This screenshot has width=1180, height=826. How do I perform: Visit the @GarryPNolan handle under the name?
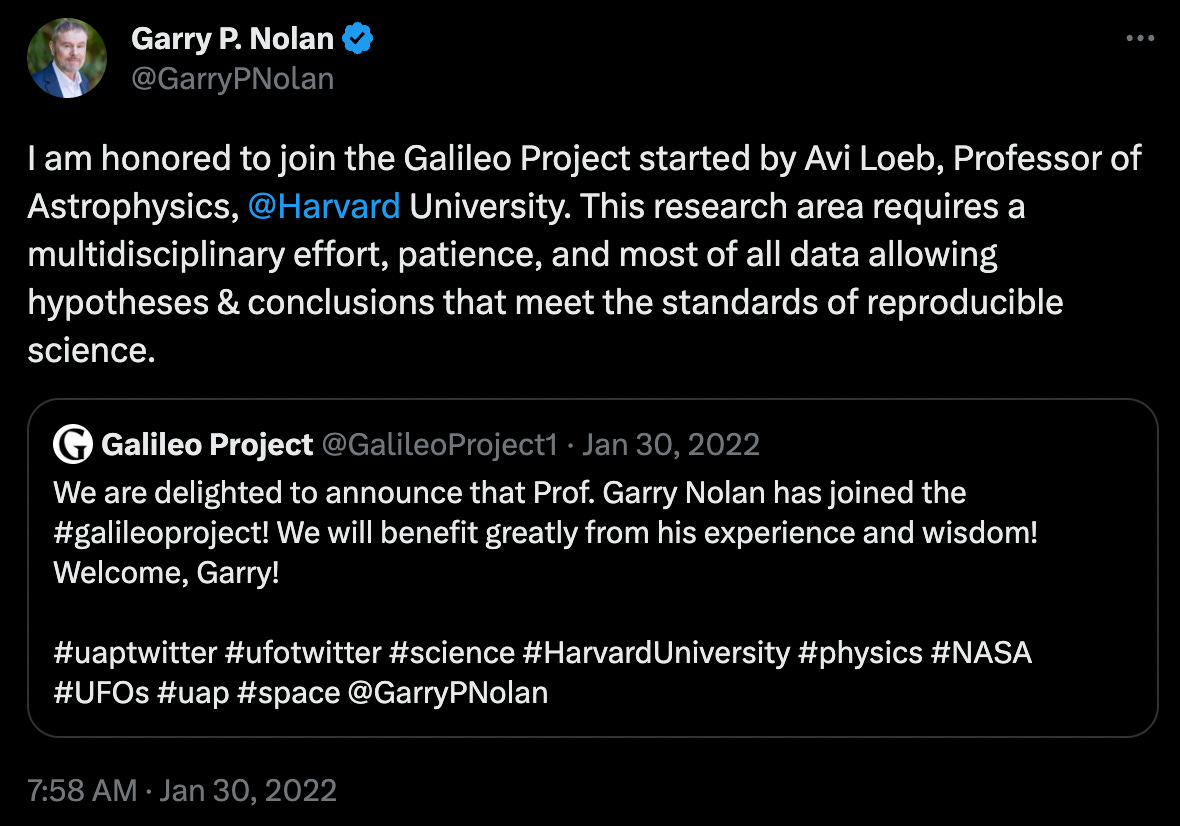(x=232, y=78)
